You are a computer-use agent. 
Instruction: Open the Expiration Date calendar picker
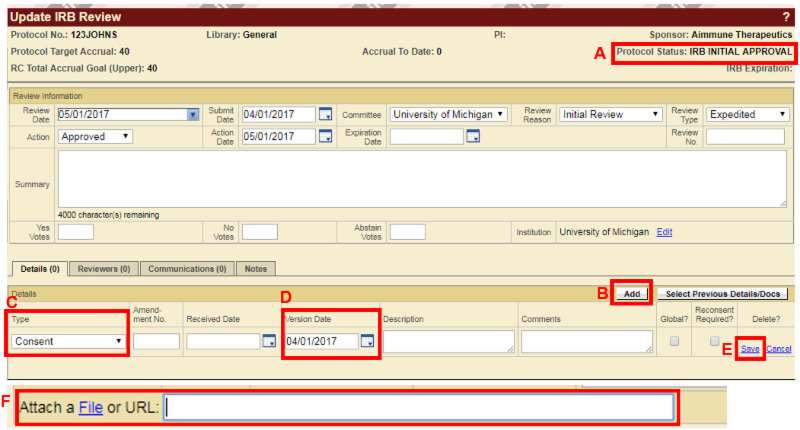coord(473,136)
